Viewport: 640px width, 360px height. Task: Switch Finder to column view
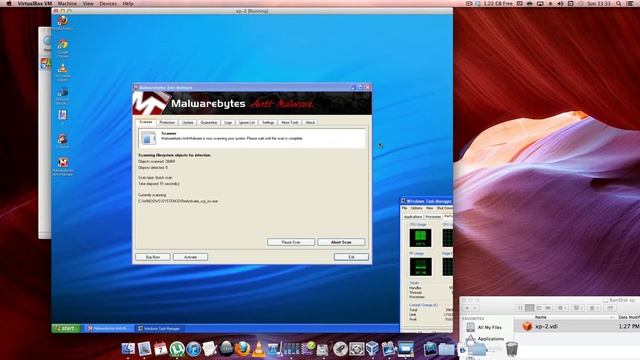(539, 308)
